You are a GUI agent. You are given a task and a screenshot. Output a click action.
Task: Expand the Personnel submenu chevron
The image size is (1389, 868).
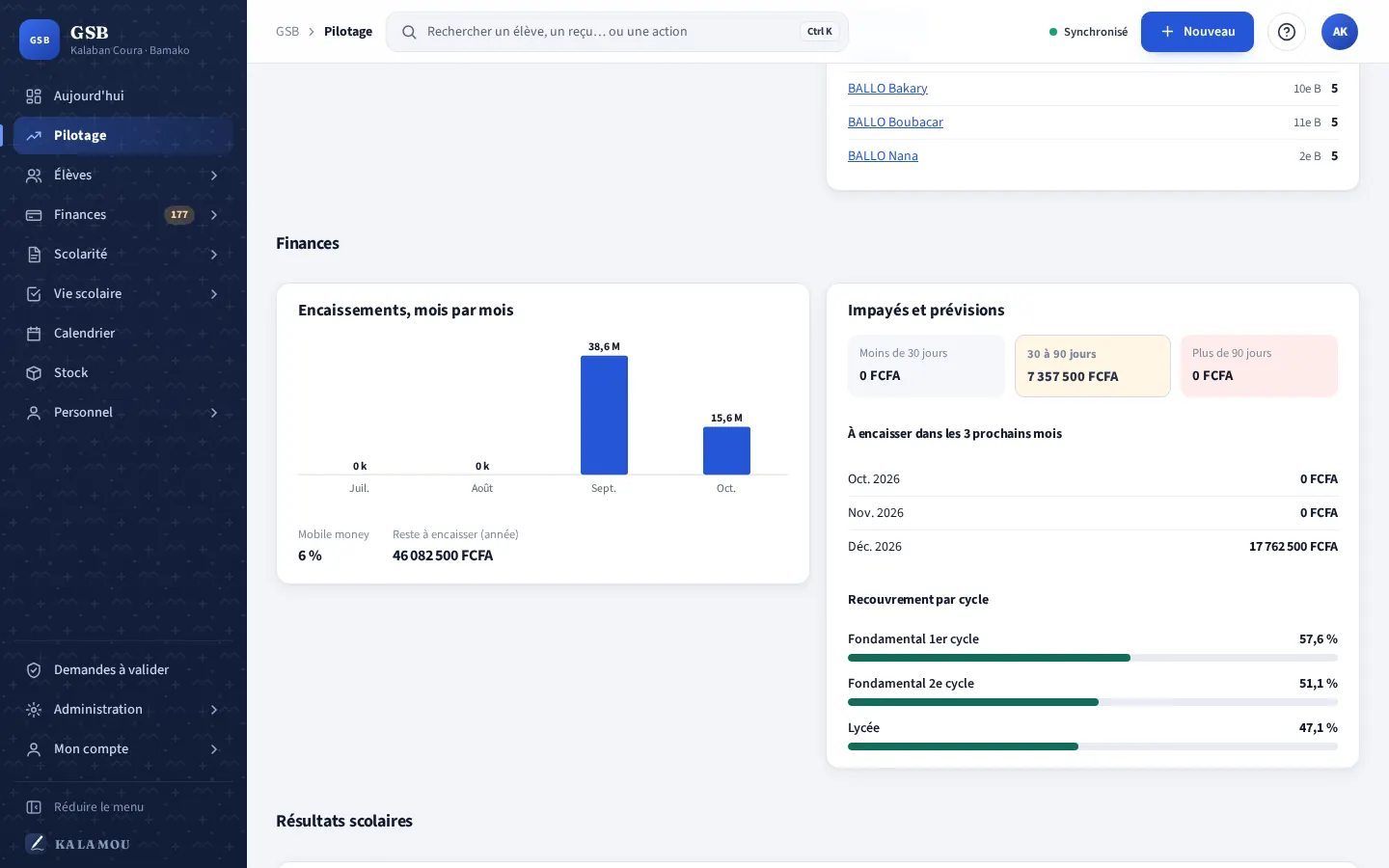pos(214,413)
